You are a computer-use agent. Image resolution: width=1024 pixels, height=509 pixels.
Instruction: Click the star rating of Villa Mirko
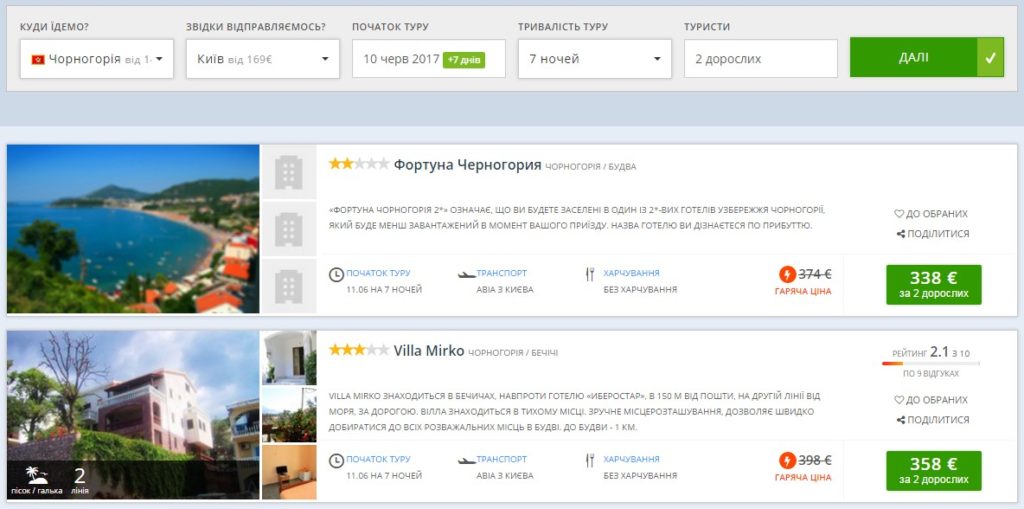coord(359,350)
